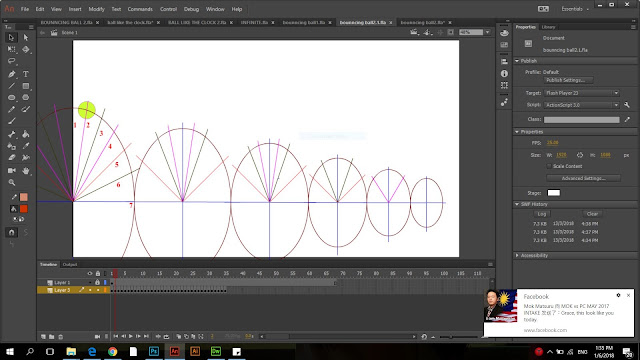Click the SWF History Clear button

[x=592, y=214]
